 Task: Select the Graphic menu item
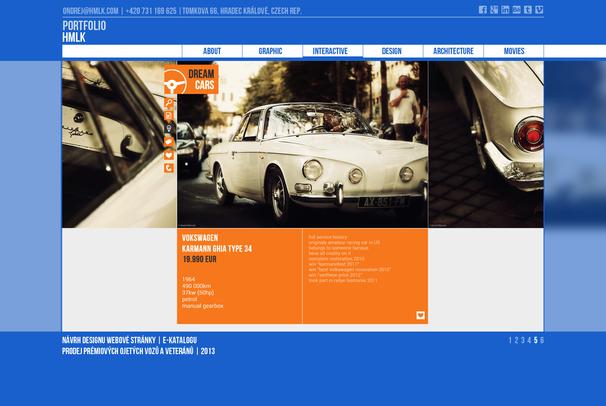[x=270, y=51]
